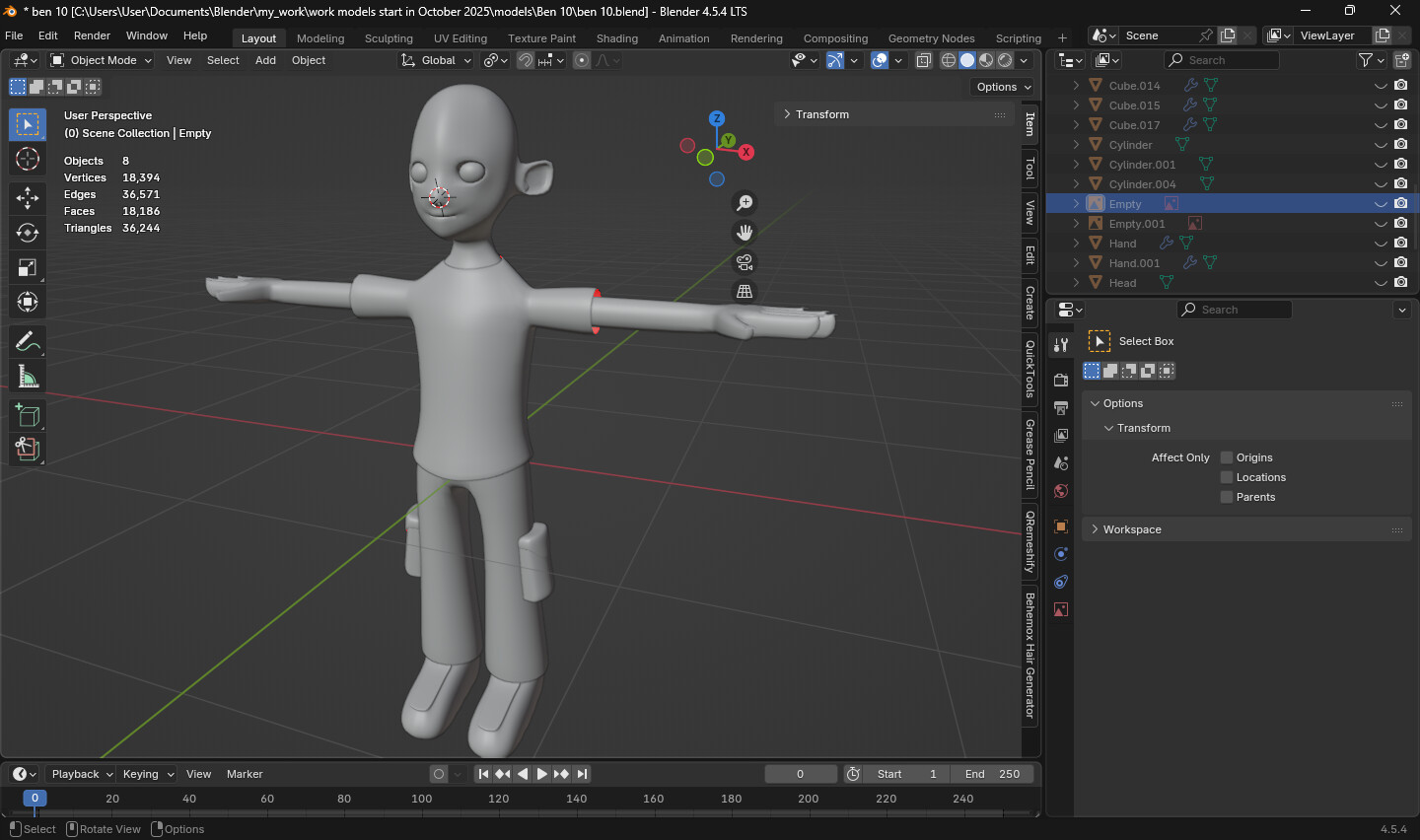Open the timeline Marker menu
Viewport: 1420px width, 840px height.
click(x=245, y=774)
